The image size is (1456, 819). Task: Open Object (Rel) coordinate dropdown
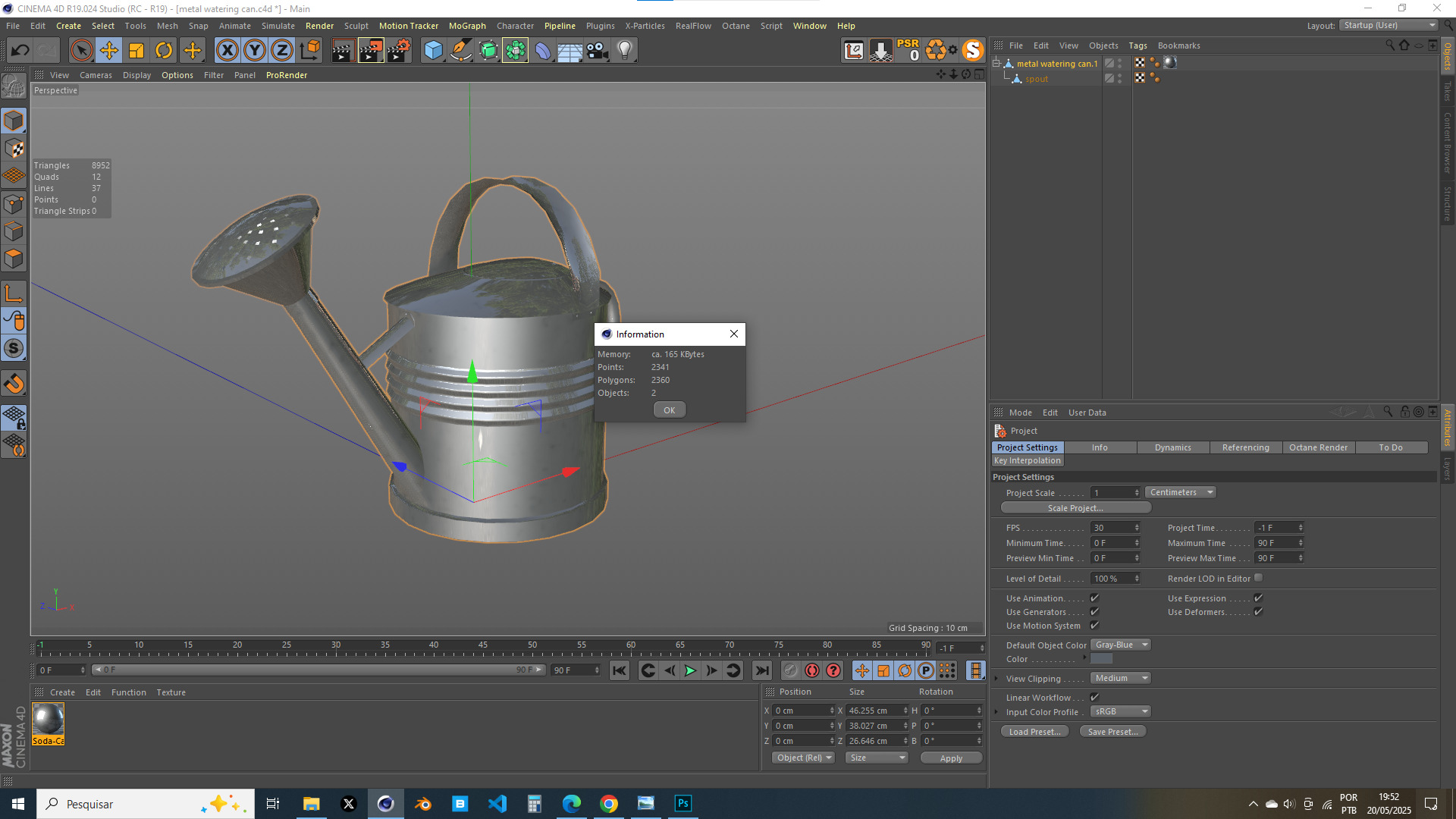(x=803, y=758)
